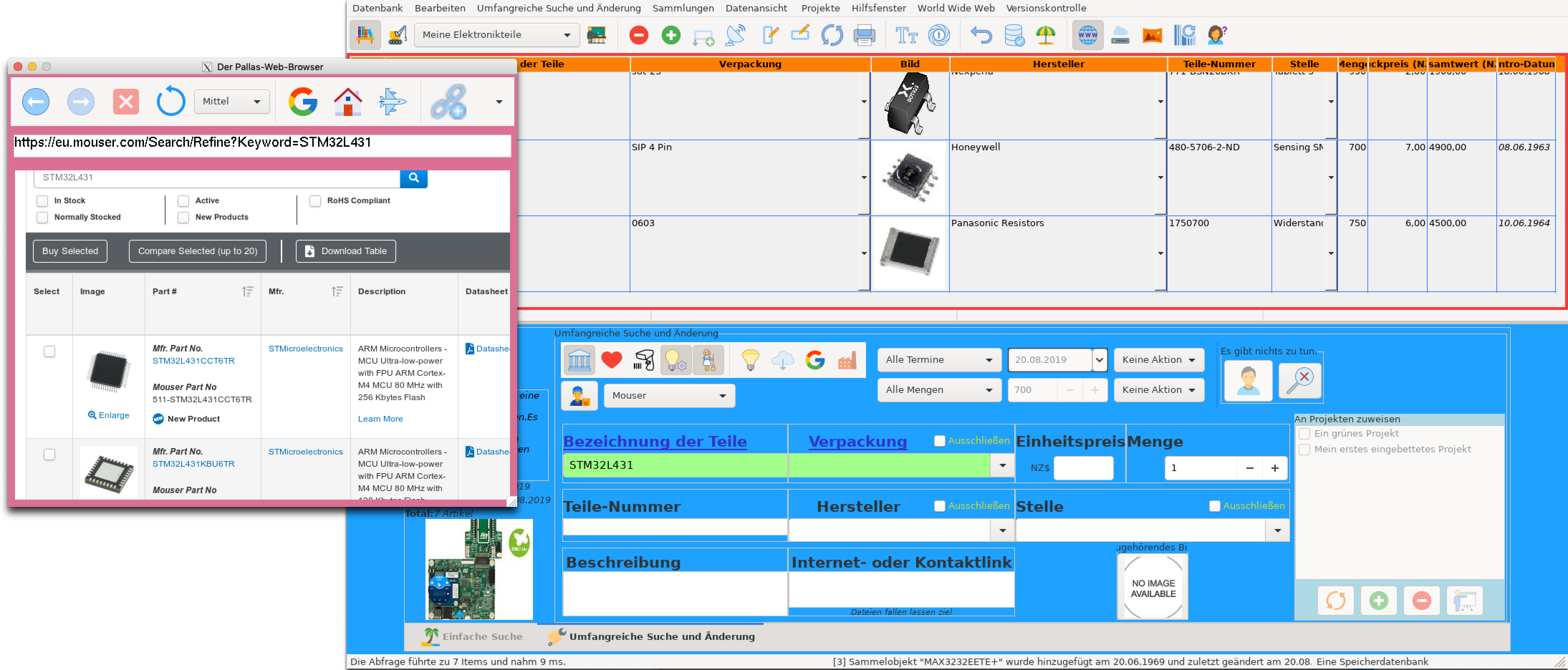This screenshot has width=1568, height=670.
Task: Click the font text size icon in toolbar
Action: (906, 35)
